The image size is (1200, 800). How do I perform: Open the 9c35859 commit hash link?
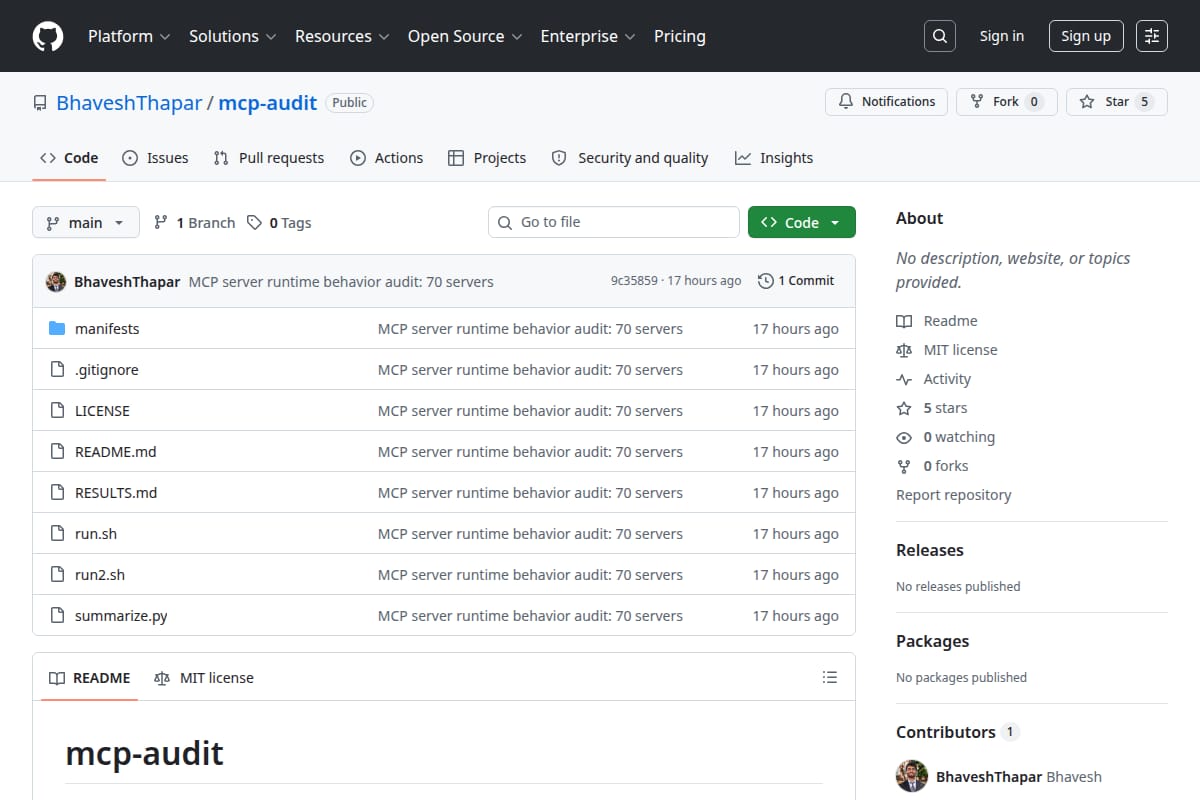(634, 281)
